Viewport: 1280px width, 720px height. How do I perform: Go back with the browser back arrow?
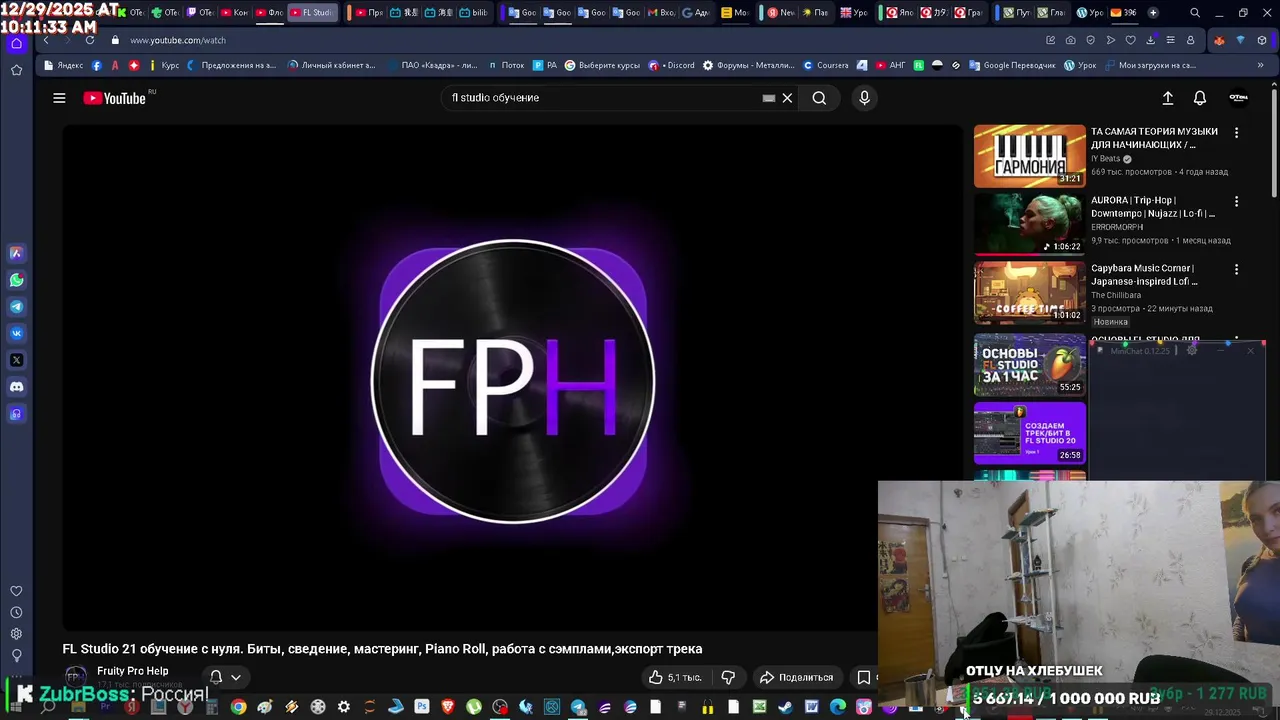46,40
